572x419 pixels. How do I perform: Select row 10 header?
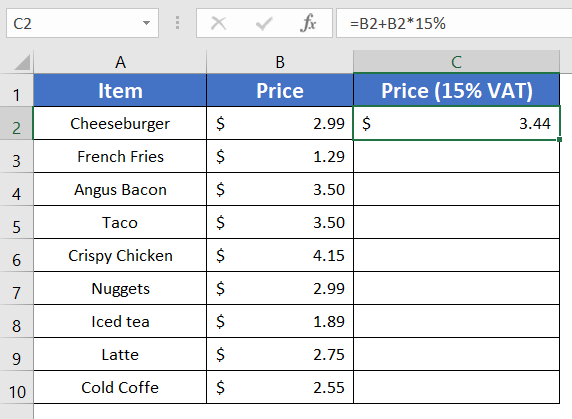coord(16,387)
